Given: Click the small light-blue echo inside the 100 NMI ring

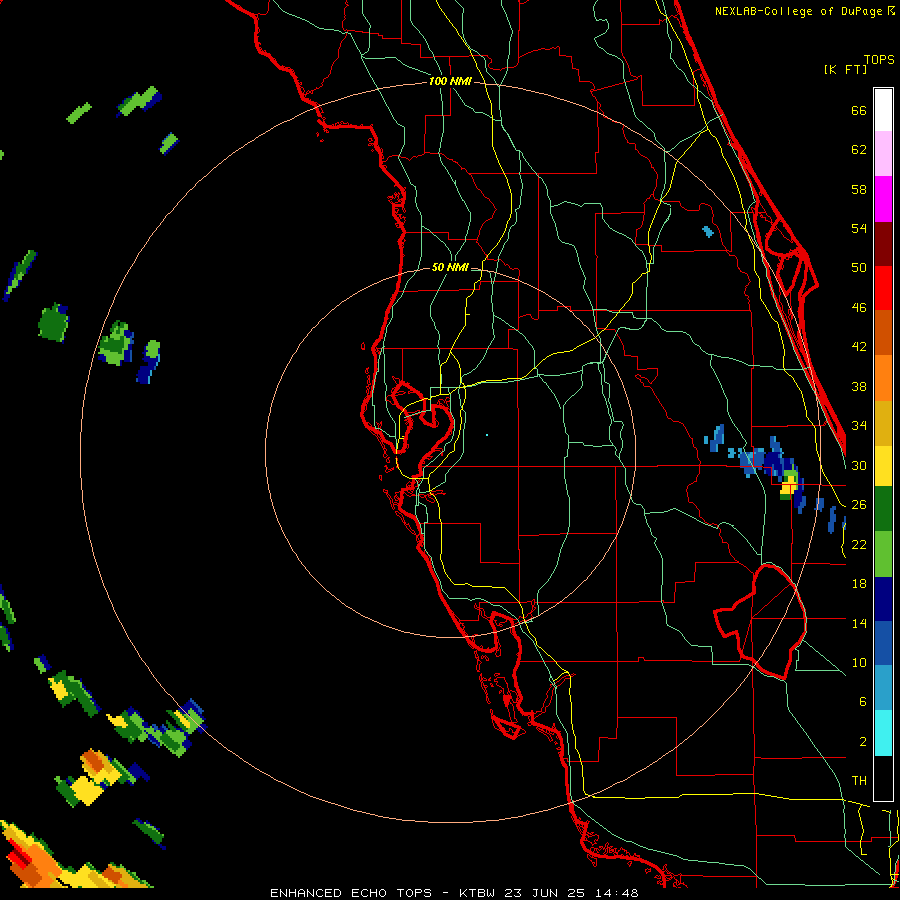Looking at the screenshot, I should point(708,232).
